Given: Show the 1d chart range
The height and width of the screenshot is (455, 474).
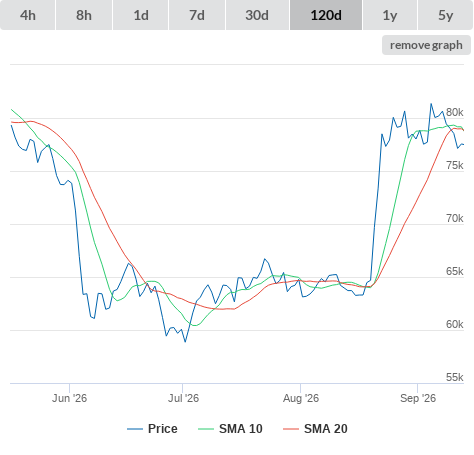Looking at the screenshot, I should (141, 15).
